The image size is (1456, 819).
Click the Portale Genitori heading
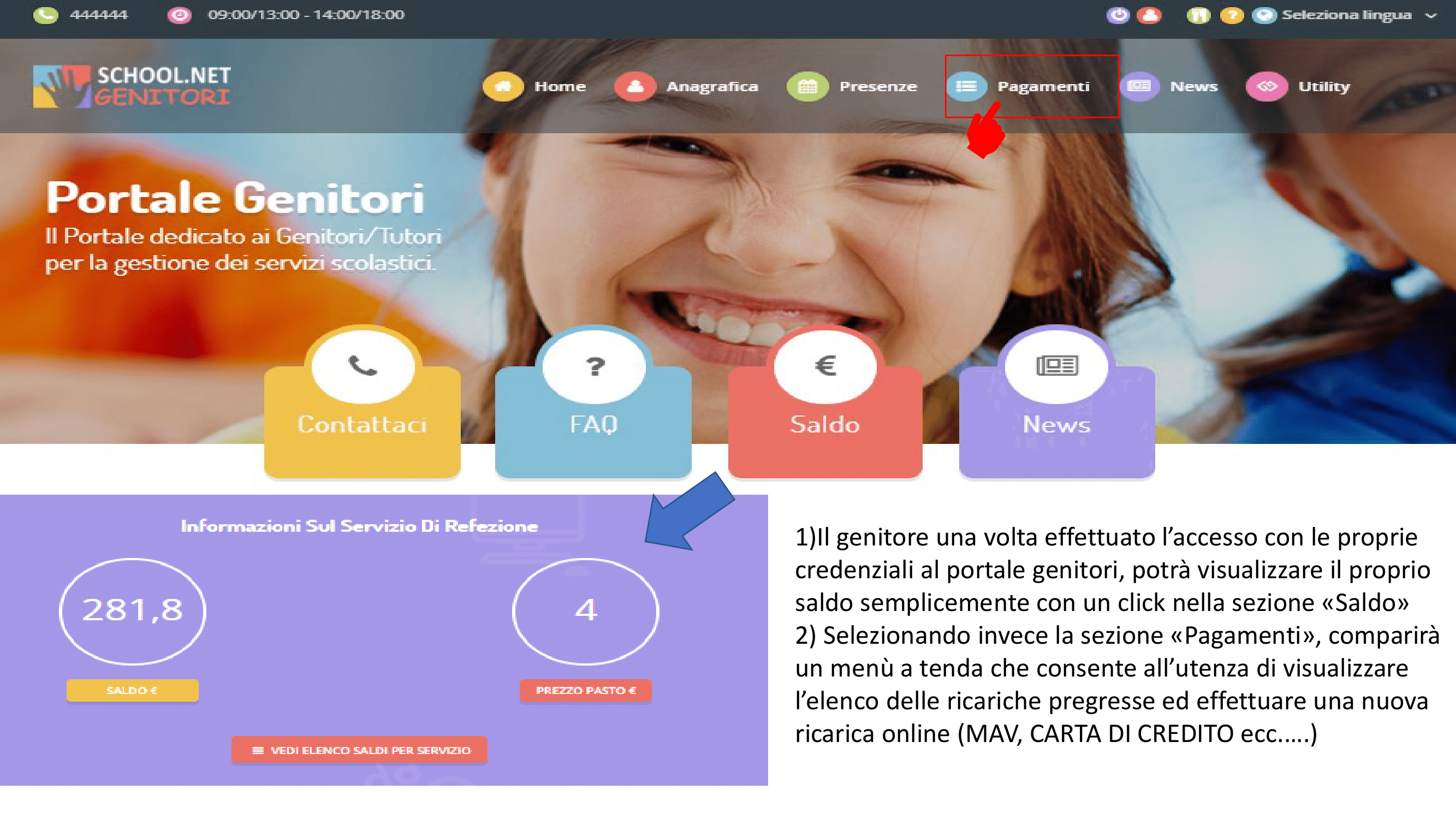pyautogui.click(x=235, y=198)
